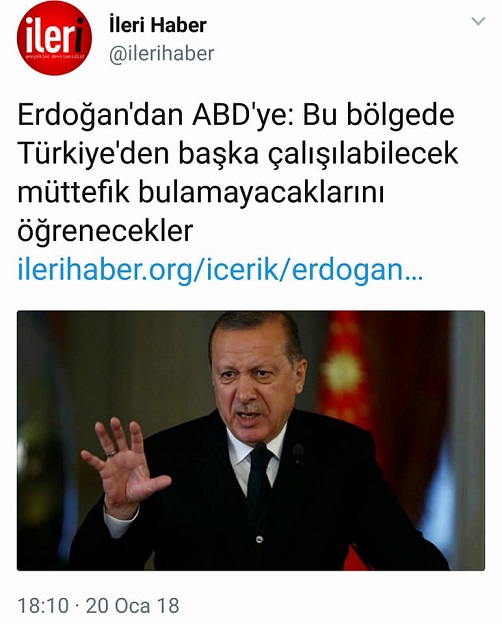Follow the blue truncated URL
This screenshot has width=502, height=624.
click(x=220, y=270)
